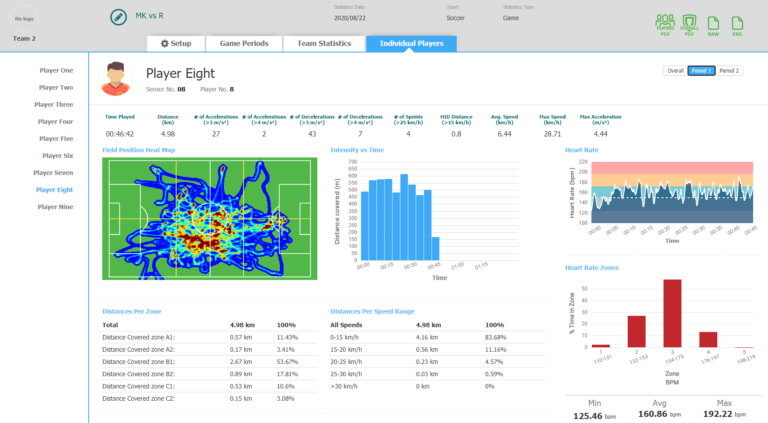Export the Overall PDF report
The width and height of the screenshot is (768, 423).
(x=689, y=25)
